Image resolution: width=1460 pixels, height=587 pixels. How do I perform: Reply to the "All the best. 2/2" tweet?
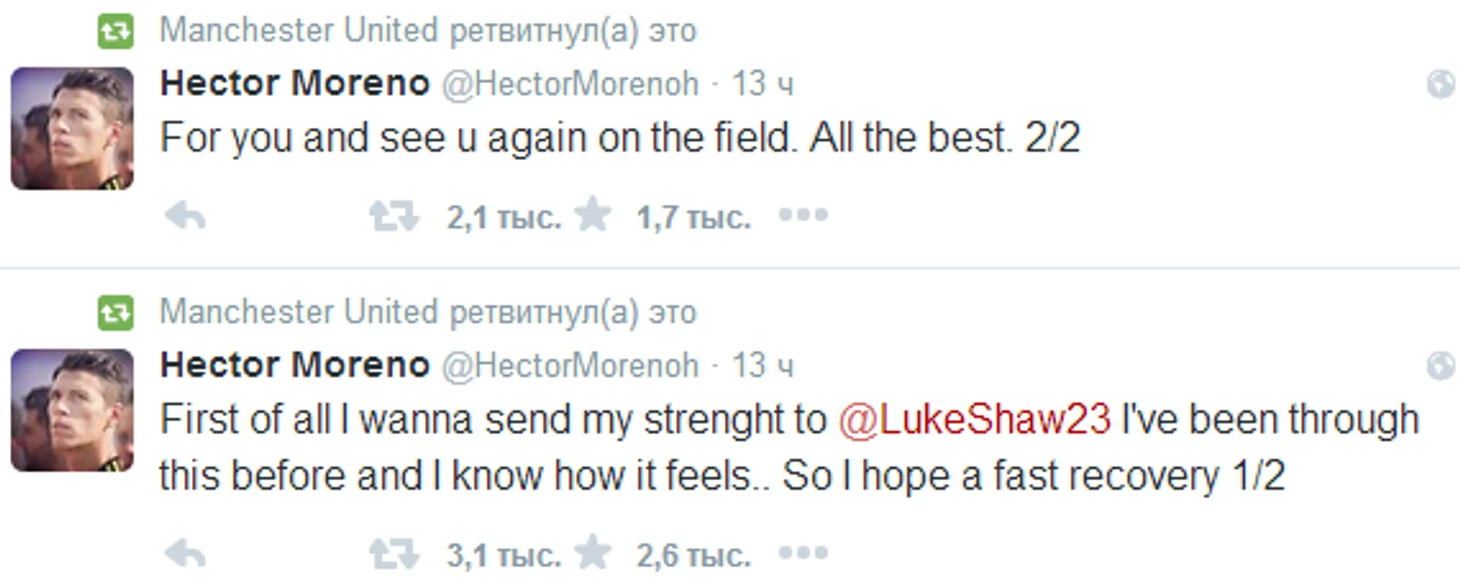(x=185, y=216)
